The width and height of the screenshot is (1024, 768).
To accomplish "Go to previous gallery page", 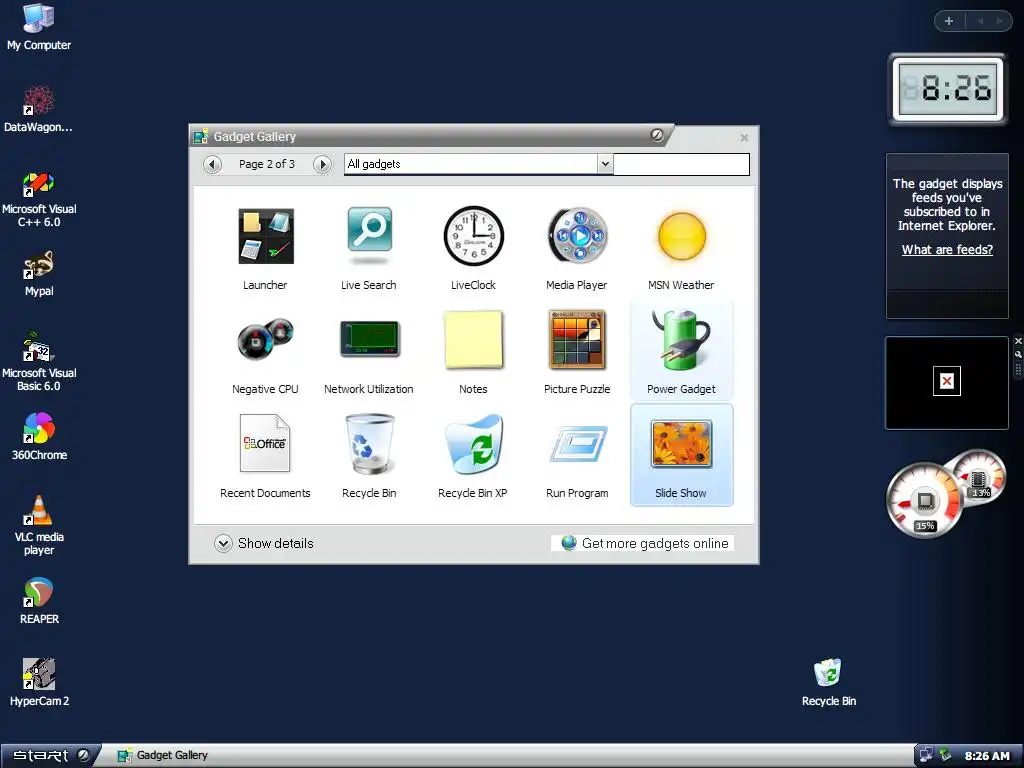I will pos(212,164).
